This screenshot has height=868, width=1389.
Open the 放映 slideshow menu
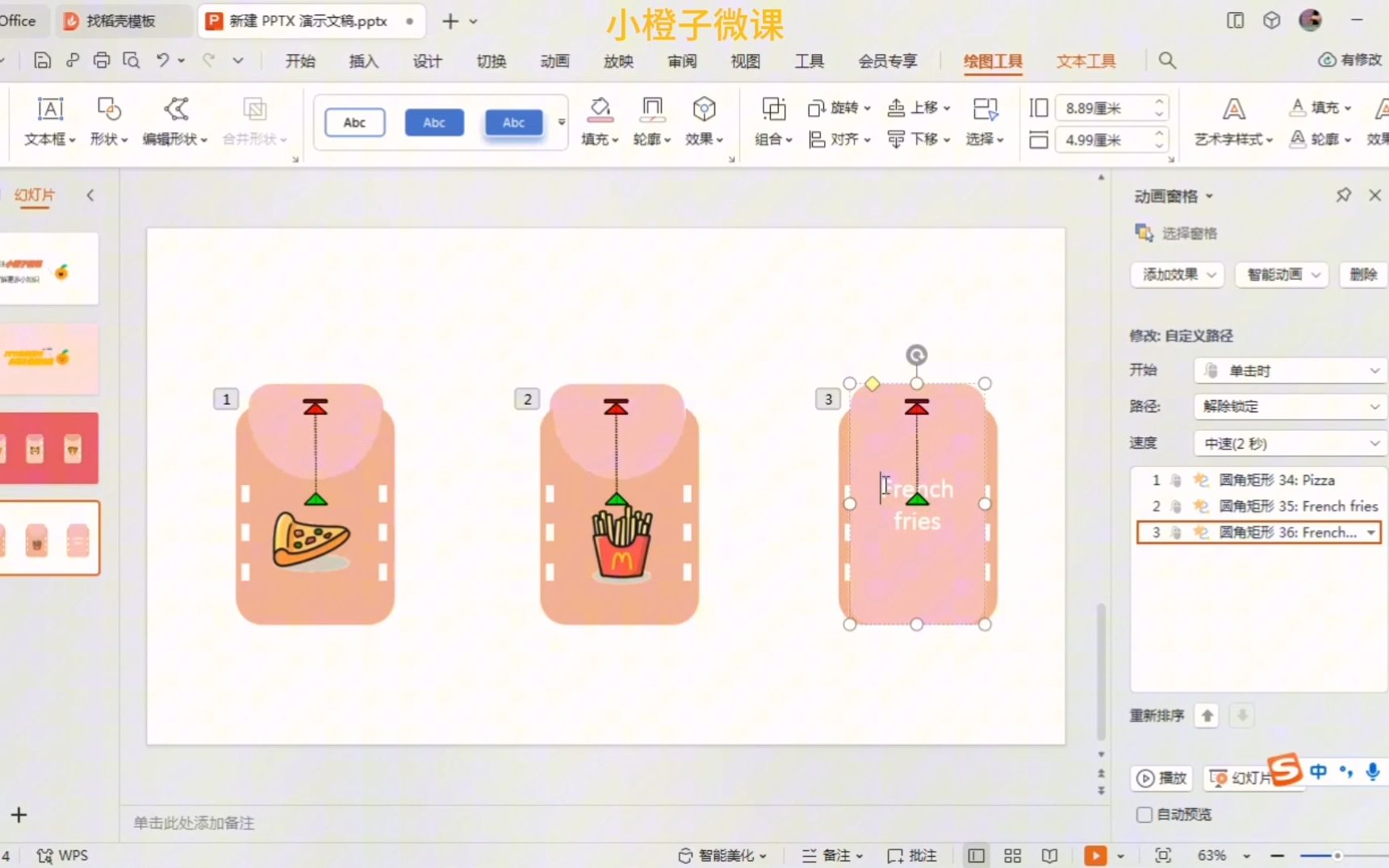click(x=617, y=61)
